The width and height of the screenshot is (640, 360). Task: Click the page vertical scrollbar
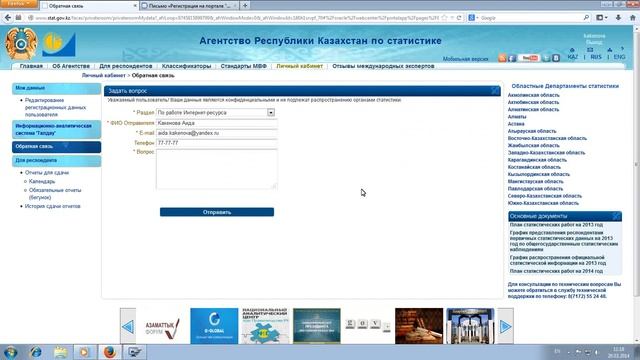pos(636,163)
